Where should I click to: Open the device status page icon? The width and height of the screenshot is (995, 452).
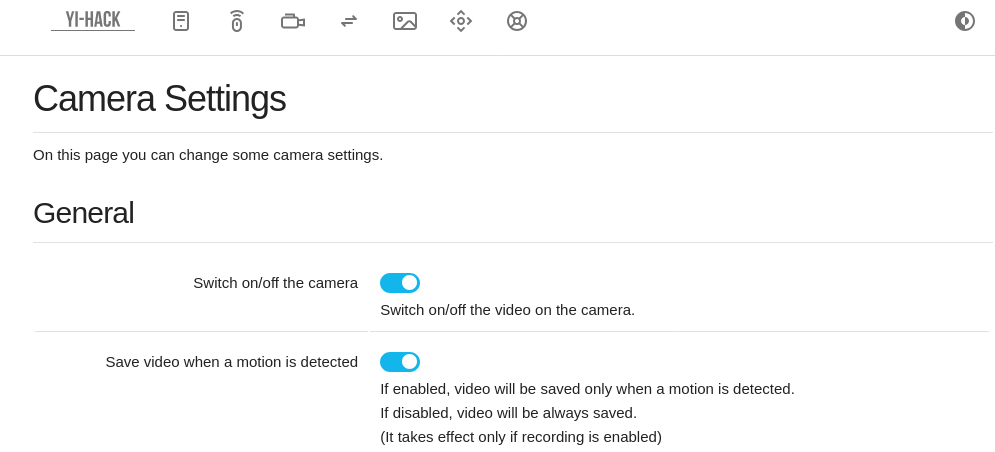pos(181,21)
